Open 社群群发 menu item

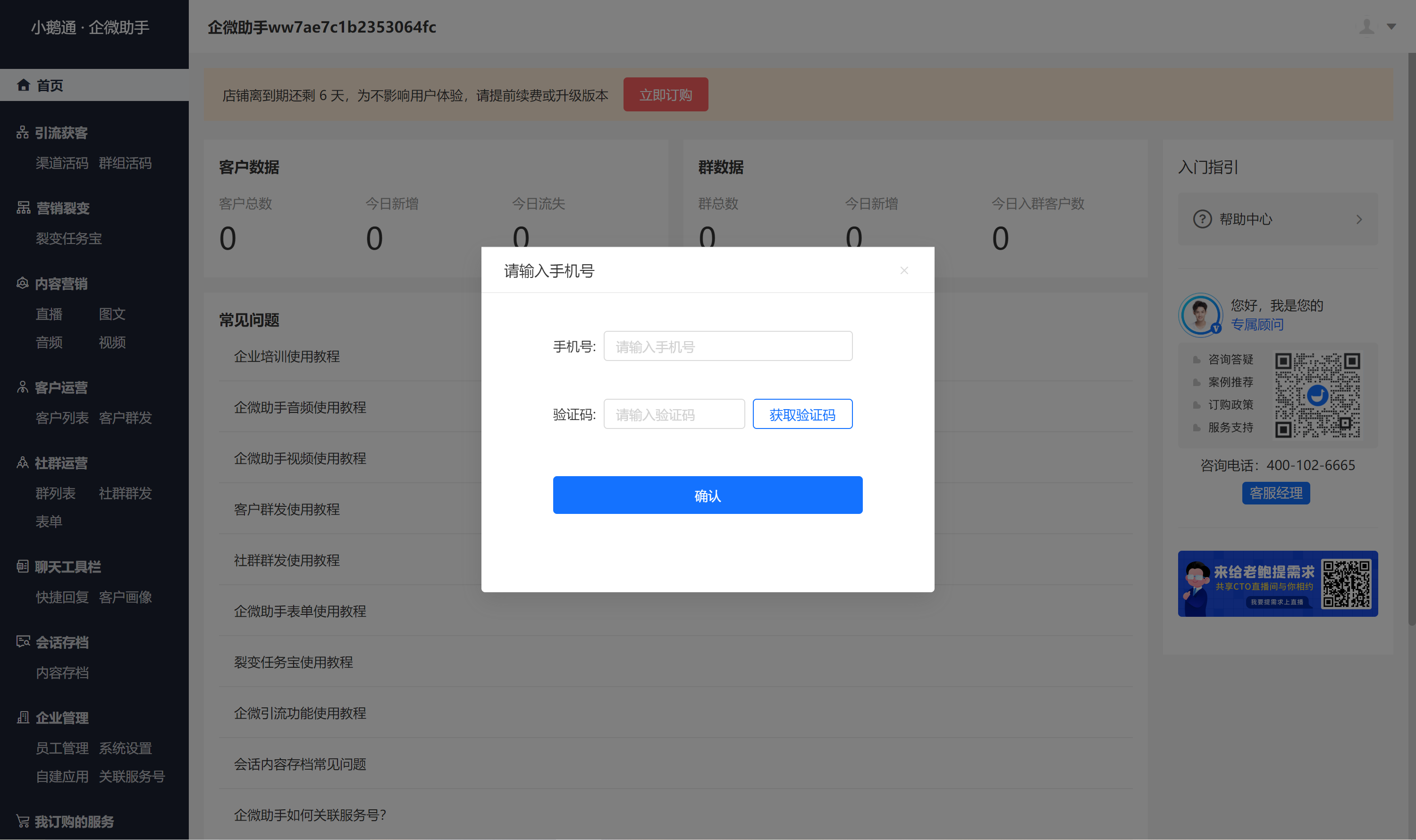pos(125,493)
